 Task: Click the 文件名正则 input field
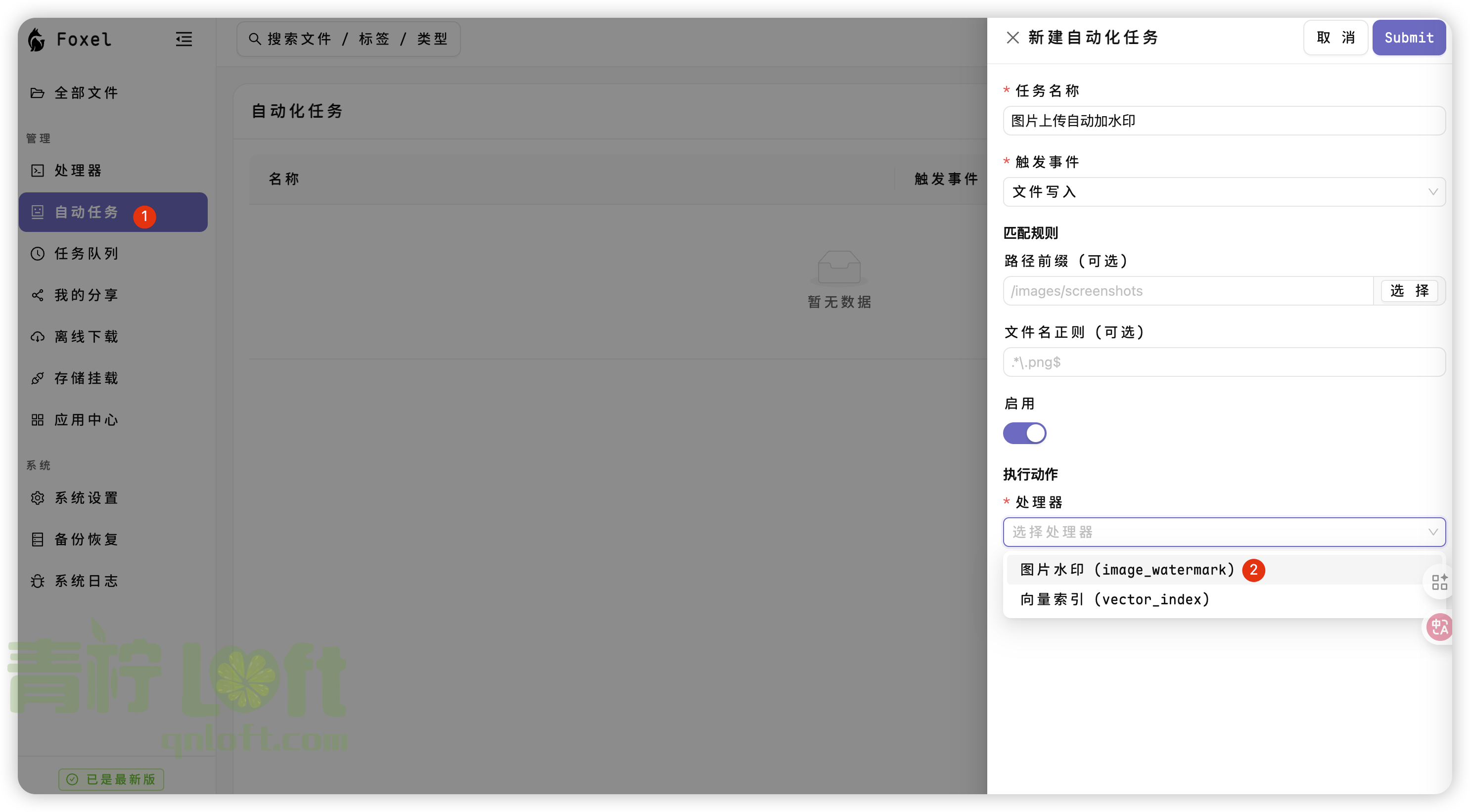(x=1224, y=362)
